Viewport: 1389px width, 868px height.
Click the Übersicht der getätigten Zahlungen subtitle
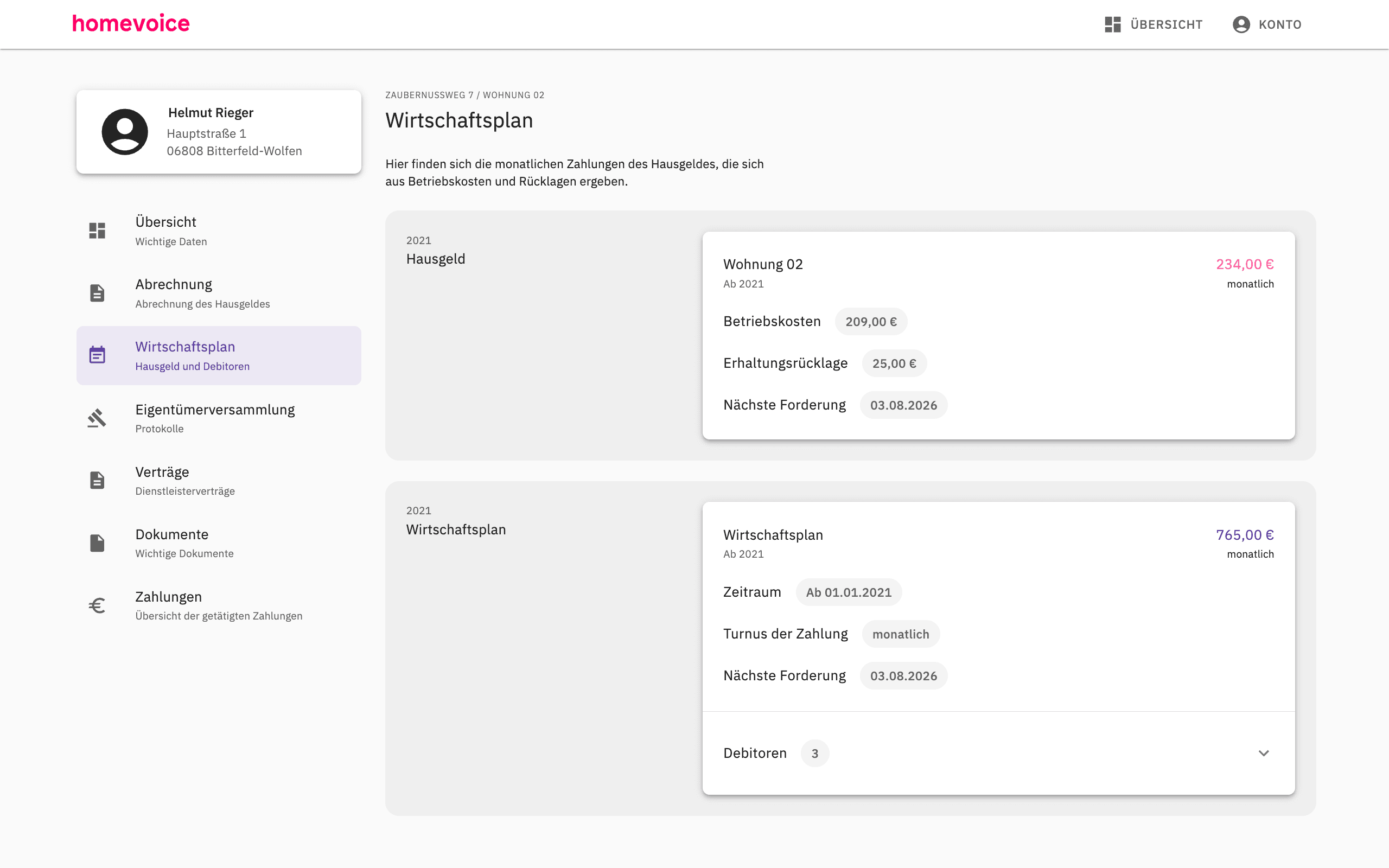pyautogui.click(x=219, y=616)
